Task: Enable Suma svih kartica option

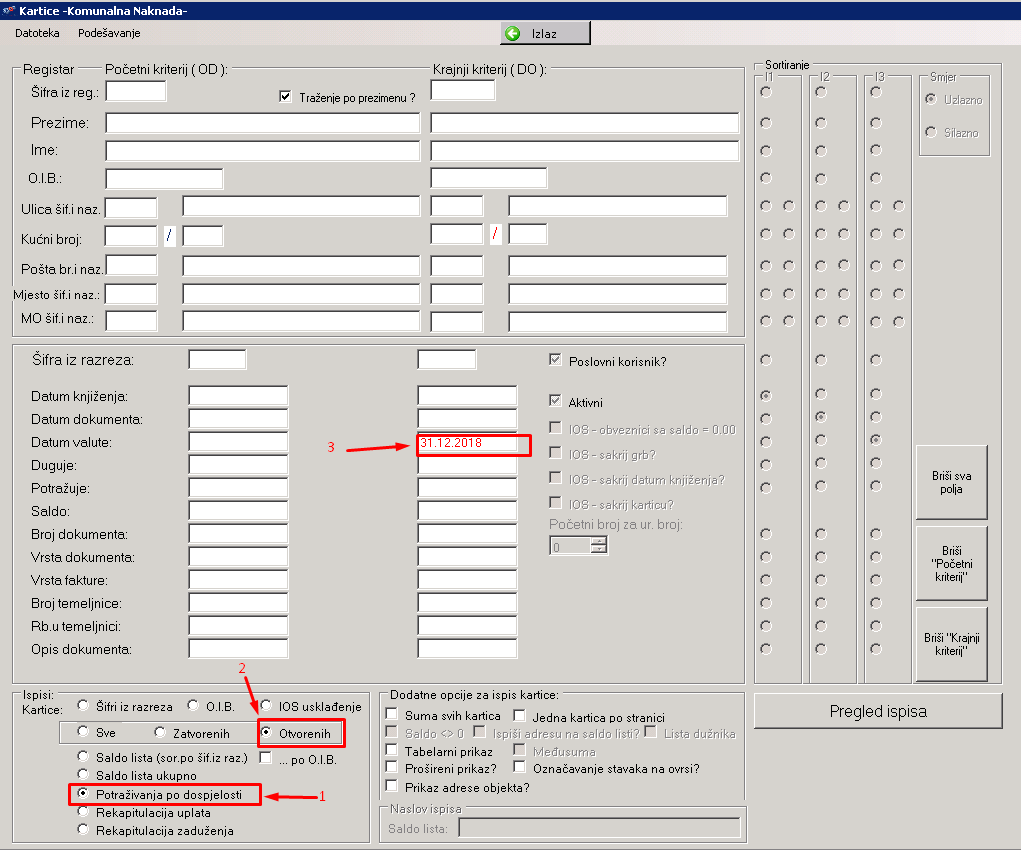Action: click(392, 716)
